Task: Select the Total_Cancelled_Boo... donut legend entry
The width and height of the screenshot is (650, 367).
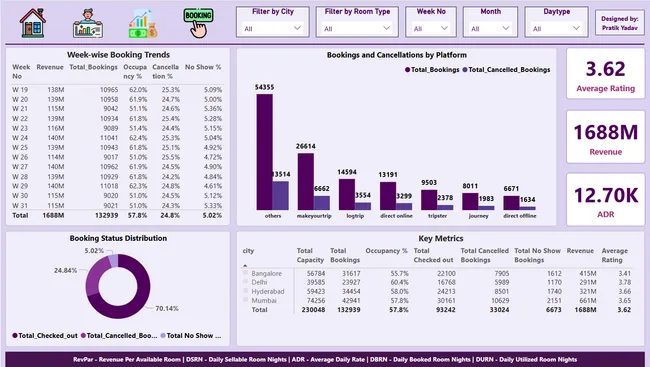Action: pos(119,335)
